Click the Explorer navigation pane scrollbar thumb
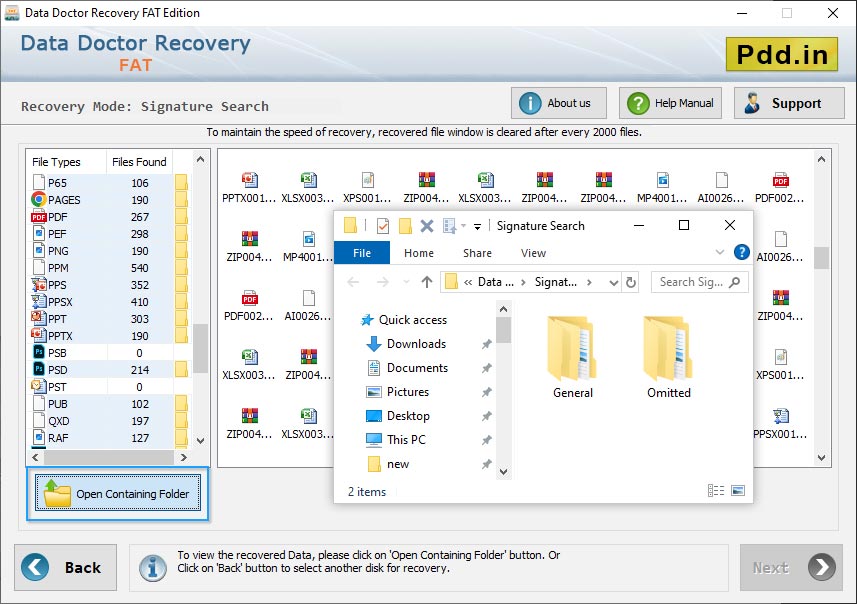The height and width of the screenshot is (604, 857). point(503,330)
